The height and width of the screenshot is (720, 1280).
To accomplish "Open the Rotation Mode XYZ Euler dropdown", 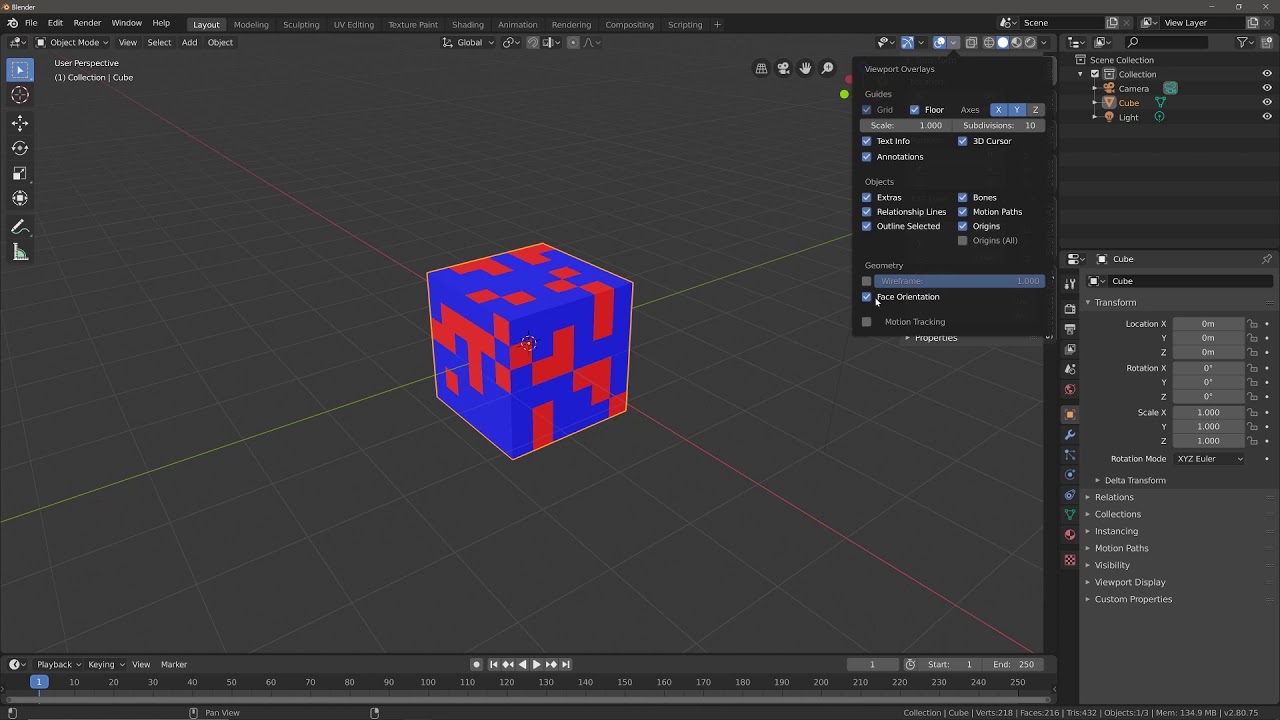I will (1209, 458).
